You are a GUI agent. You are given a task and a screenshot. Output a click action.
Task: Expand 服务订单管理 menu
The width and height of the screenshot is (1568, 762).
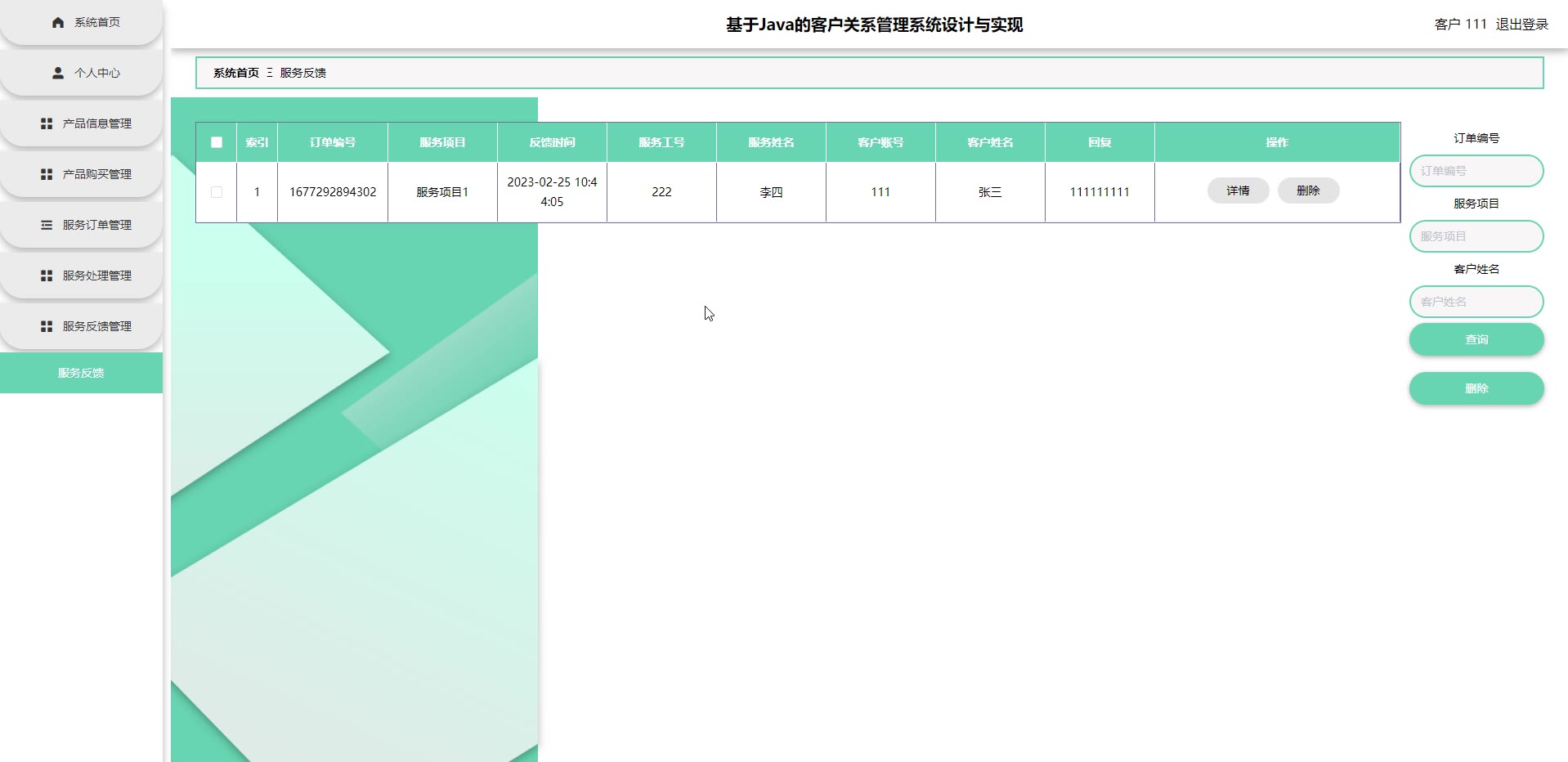[x=81, y=225]
